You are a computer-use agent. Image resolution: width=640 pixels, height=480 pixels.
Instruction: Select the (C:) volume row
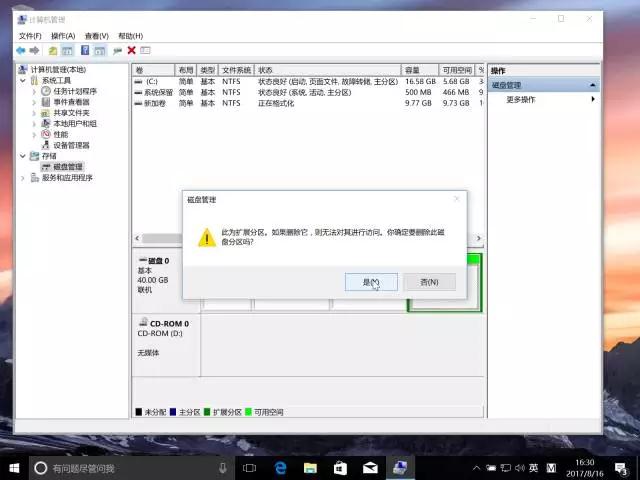309,82
